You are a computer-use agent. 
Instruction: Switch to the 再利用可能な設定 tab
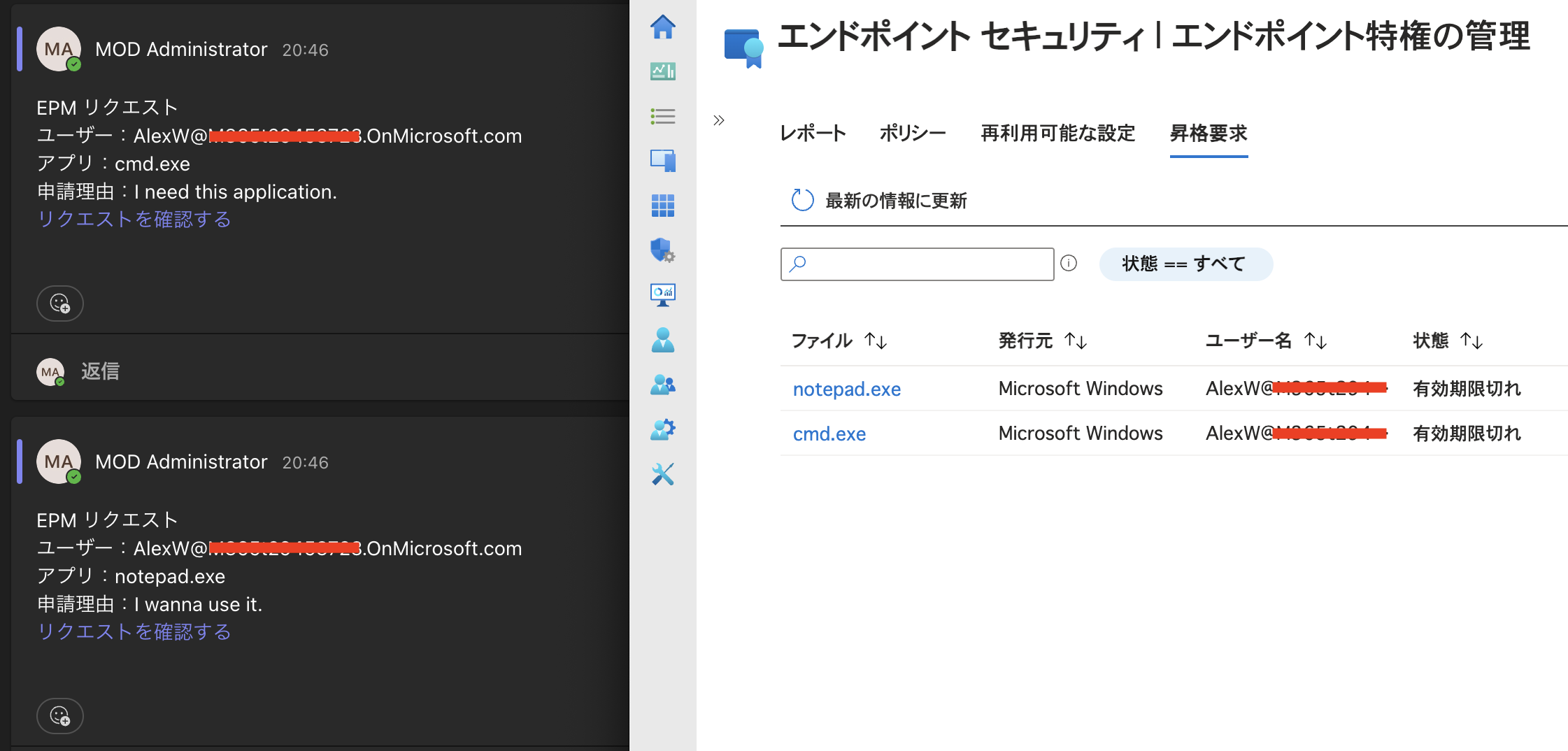tap(1057, 133)
